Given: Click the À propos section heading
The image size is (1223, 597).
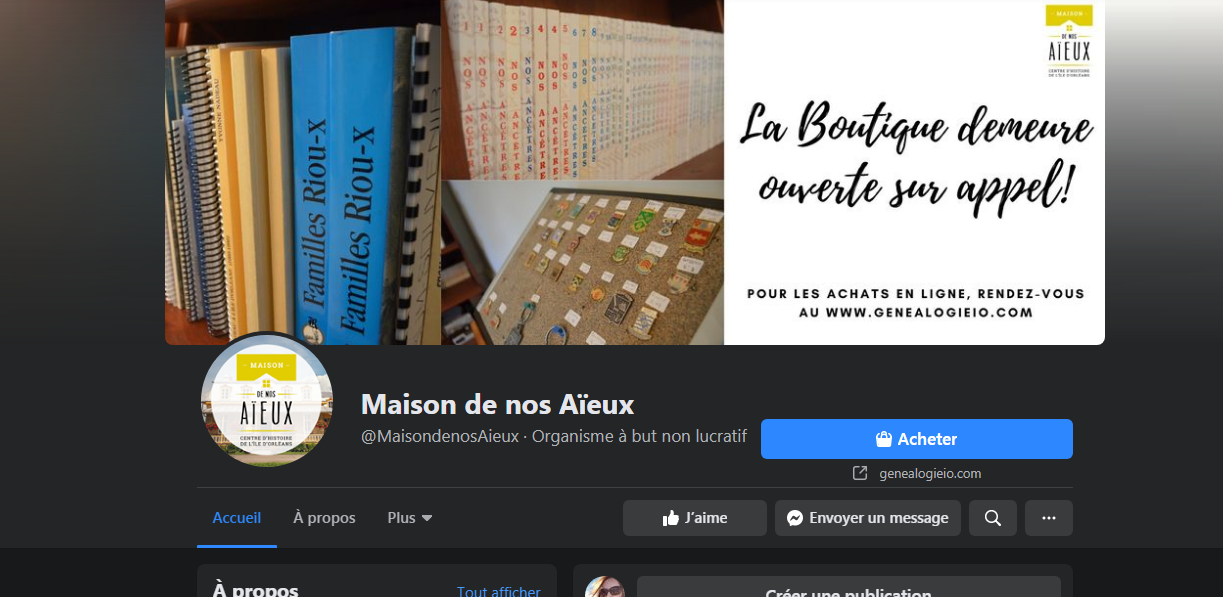Looking at the screenshot, I should coord(256,590).
